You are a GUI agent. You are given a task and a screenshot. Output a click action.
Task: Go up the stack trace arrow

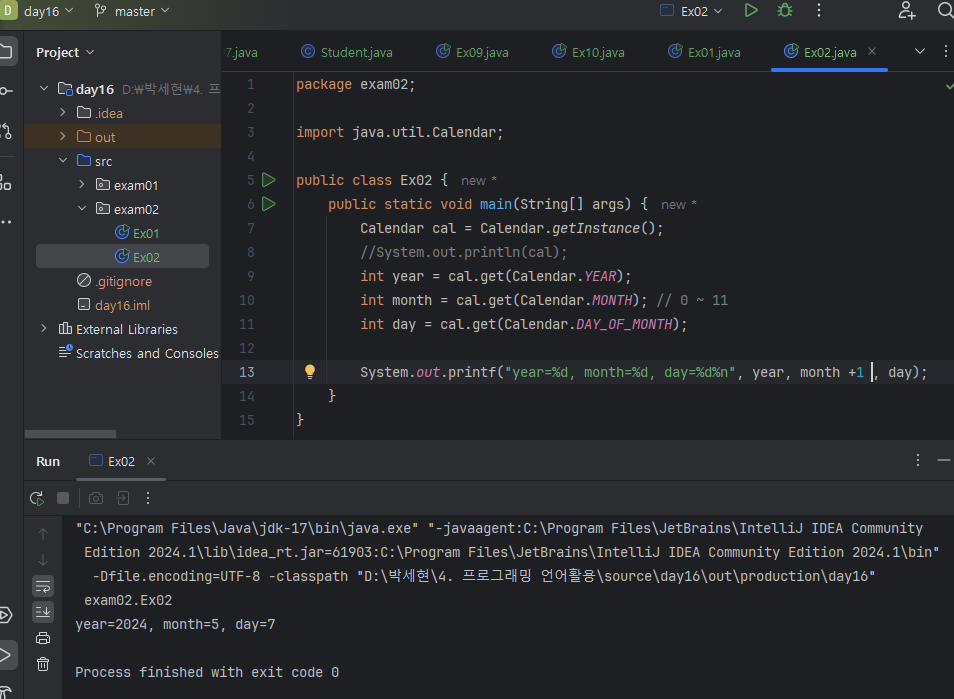tap(43, 534)
